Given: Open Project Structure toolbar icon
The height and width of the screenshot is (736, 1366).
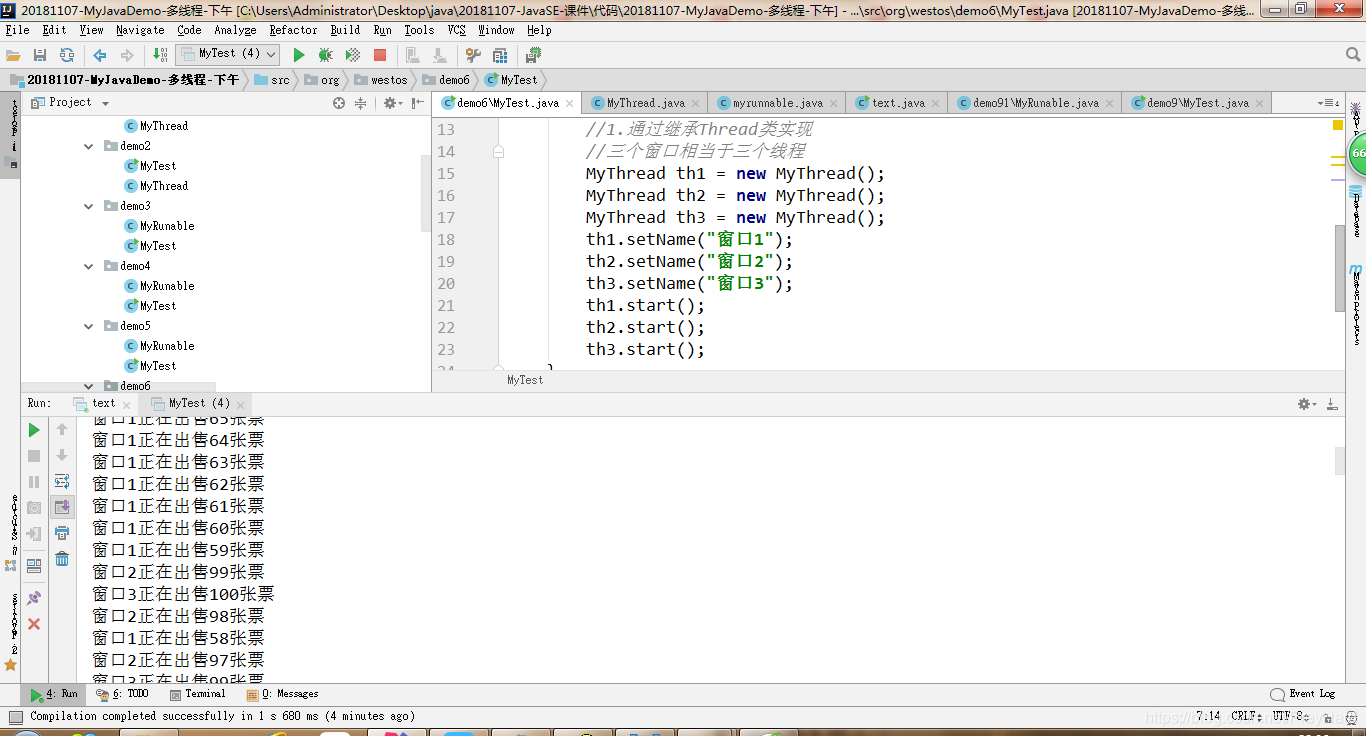Looking at the screenshot, I should 500,55.
